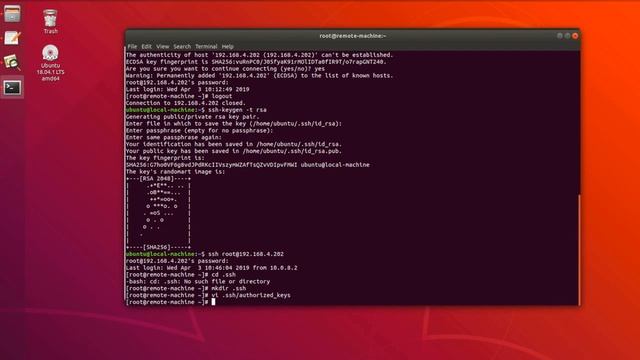Click the 'ECDSA key fingerprint' line
This screenshot has width=640, height=360.
256,62
